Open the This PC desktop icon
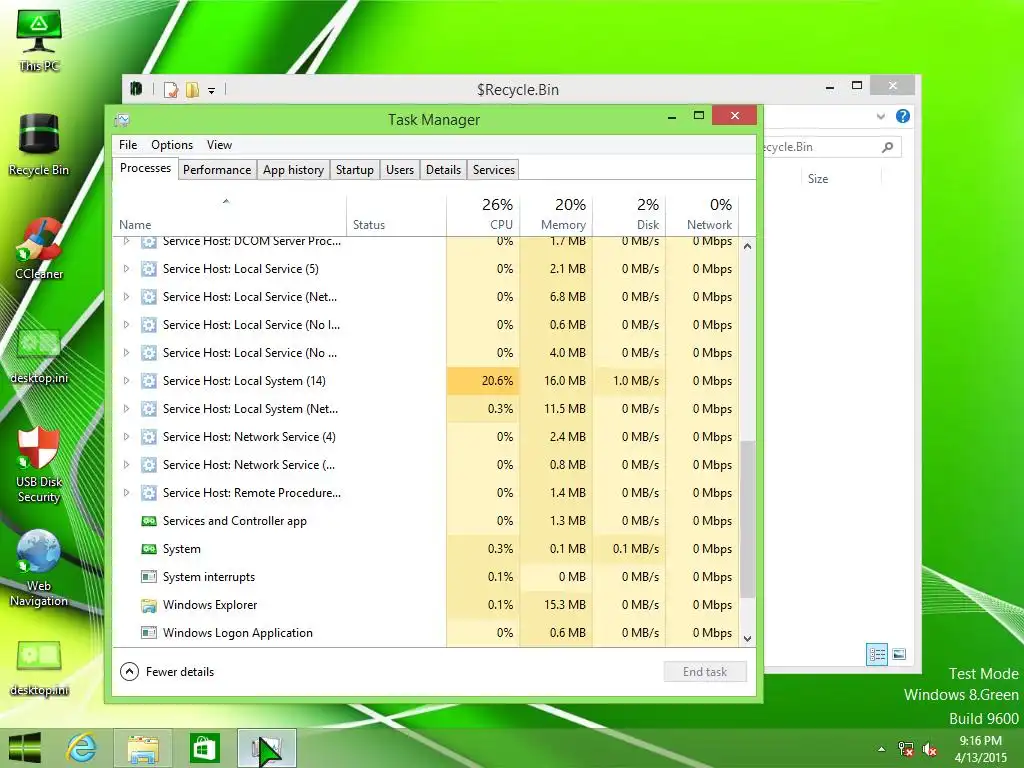This screenshot has height=768, width=1024. [39, 39]
